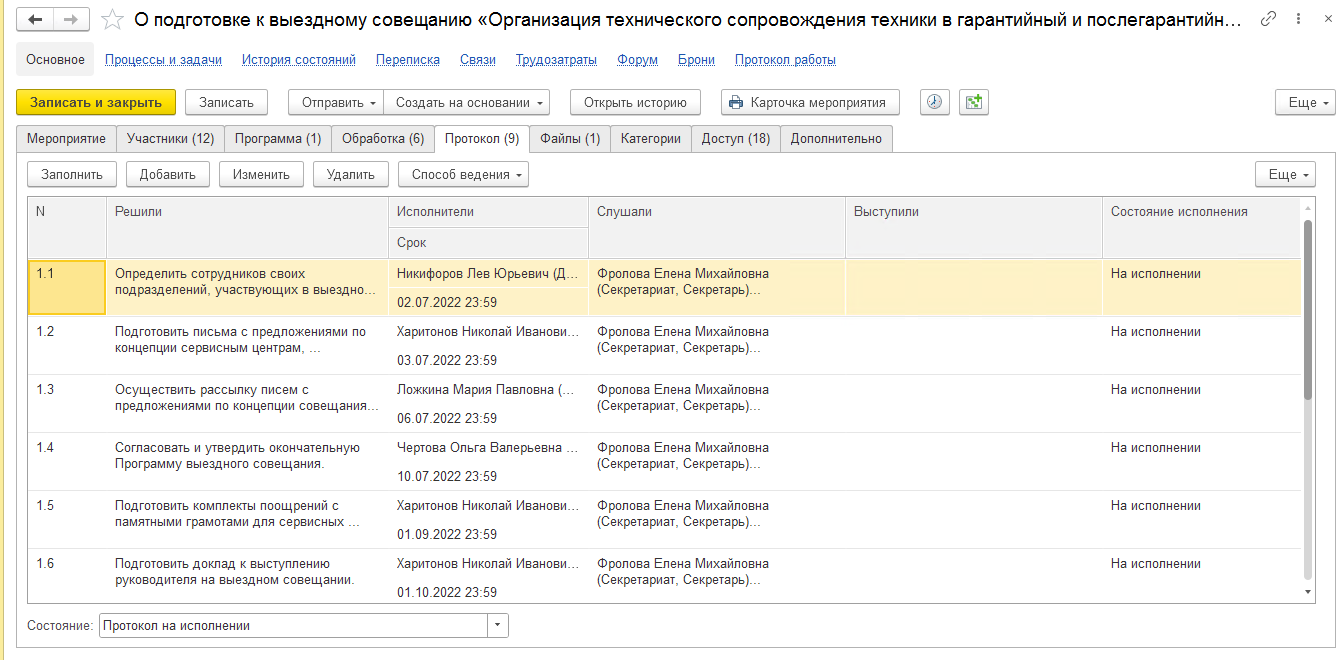The height and width of the screenshot is (660, 1343).
Task: Expand the Отправить dropdown
Action: pyautogui.click(x=336, y=102)
